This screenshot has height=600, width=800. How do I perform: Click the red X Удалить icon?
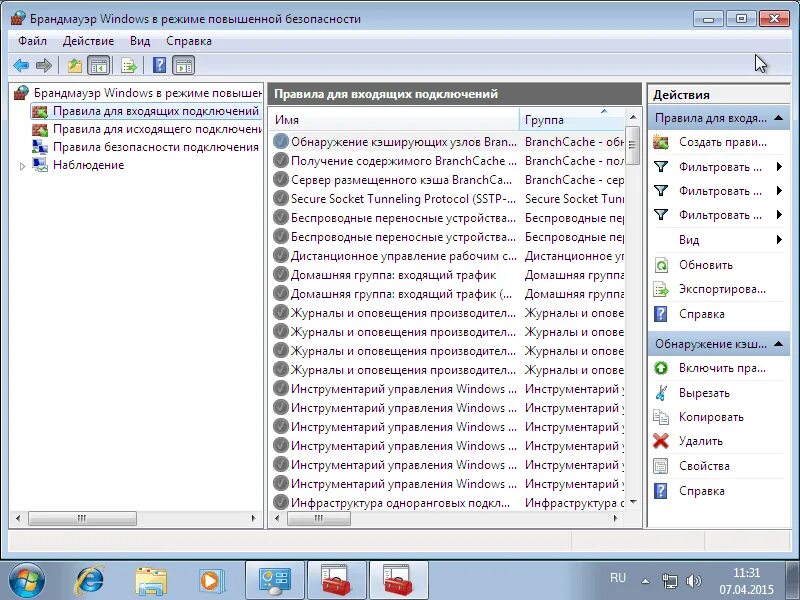[x=661, y=441]
